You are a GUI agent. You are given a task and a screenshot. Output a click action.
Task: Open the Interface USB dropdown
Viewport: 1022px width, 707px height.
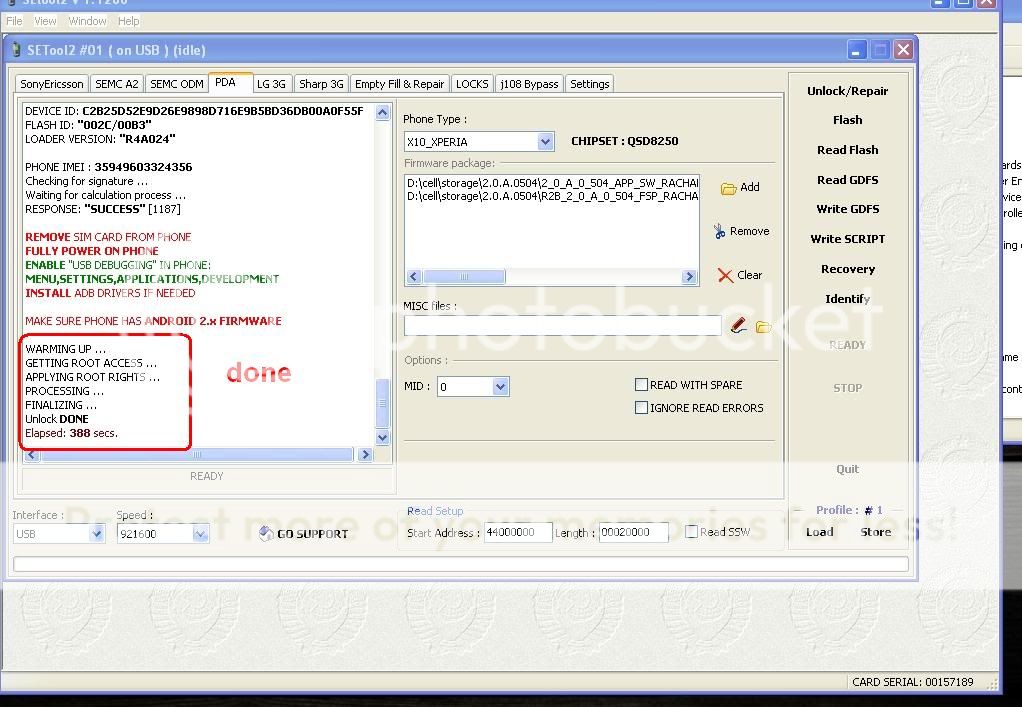[96, 534]
